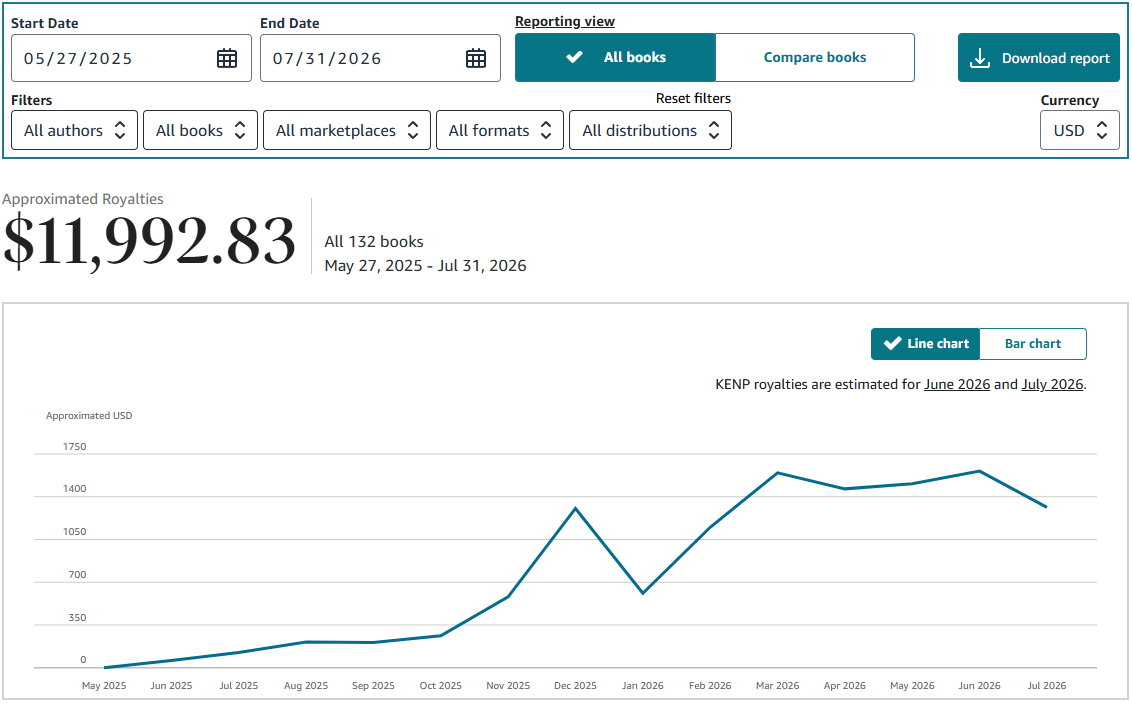
Task: Open the Start Date calendar picker icon
Action: click(x=227, y=58)
